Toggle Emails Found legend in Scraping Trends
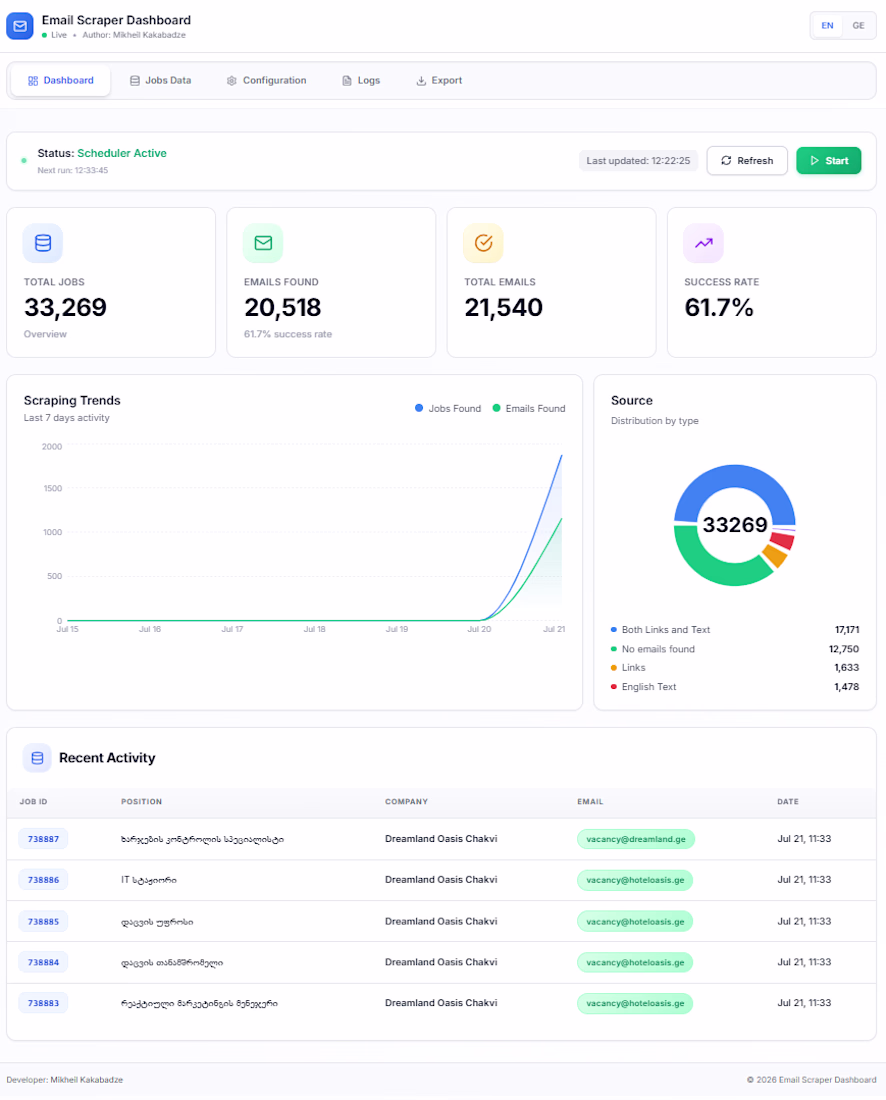This screenshot has height=1100, width=886. tap(529, 408)
